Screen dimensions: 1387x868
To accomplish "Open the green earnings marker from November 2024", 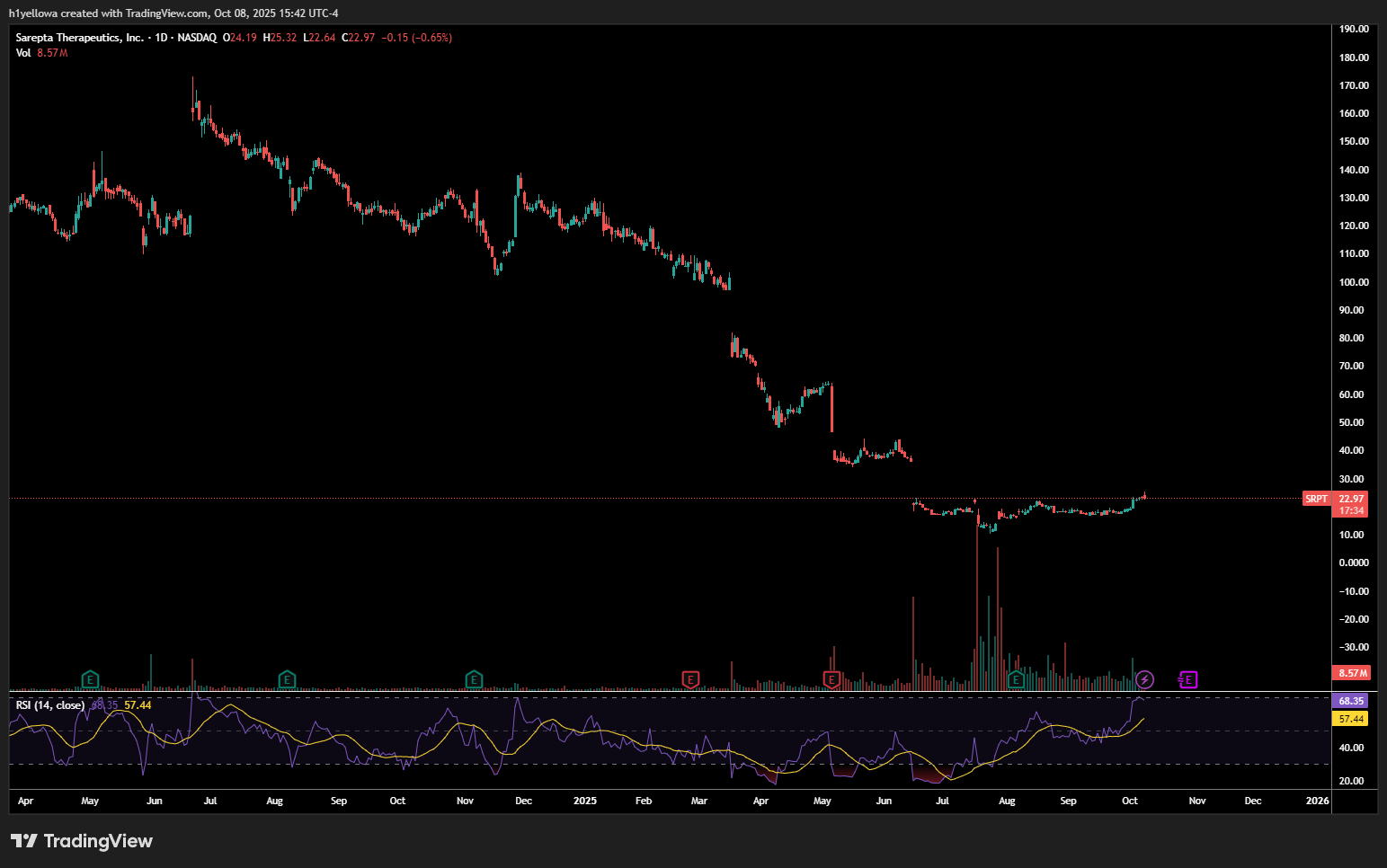I will coord(474,679).
